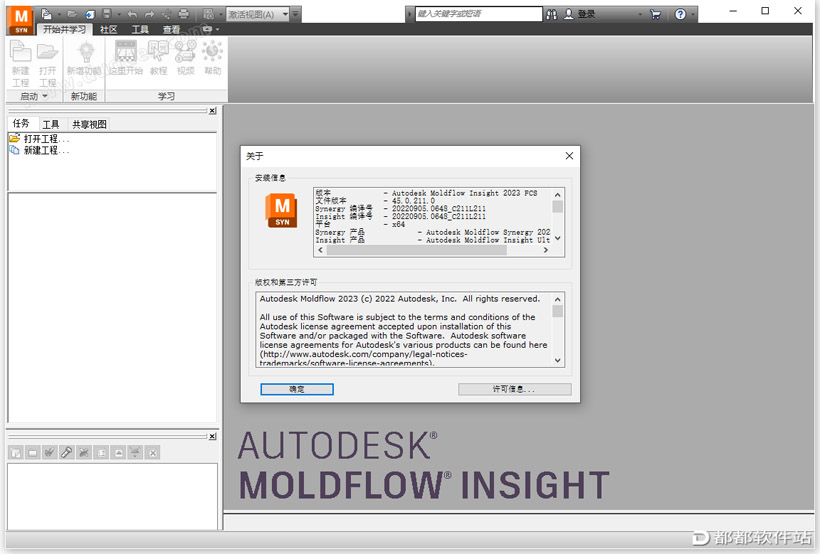This screenshot has height=554, width=820.
Task: Open the help icon dropdown arrow
Action: tap(692, 14)
